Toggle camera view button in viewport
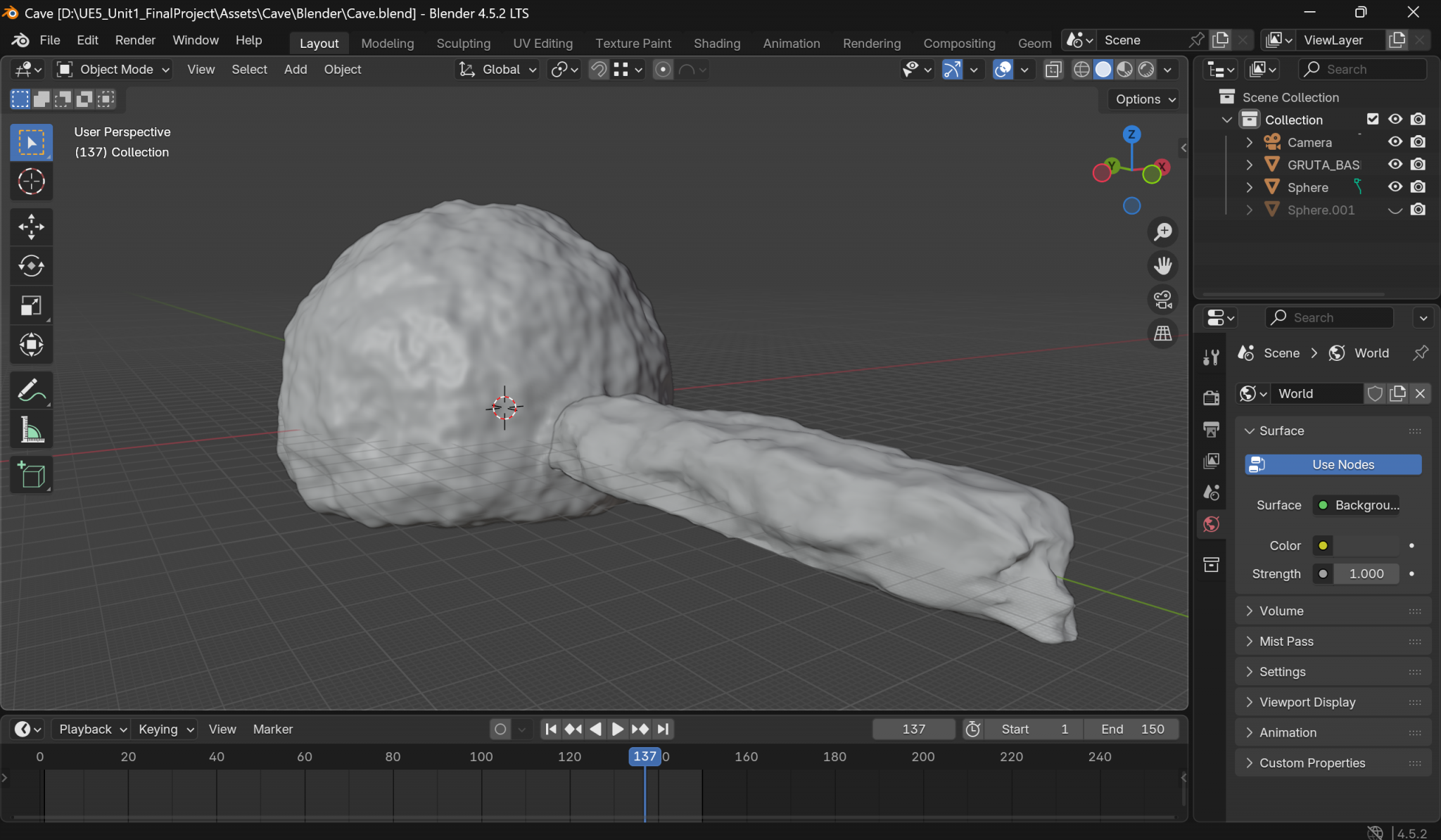Screen dimensions: 1441x840 [x=1162, y=300]
